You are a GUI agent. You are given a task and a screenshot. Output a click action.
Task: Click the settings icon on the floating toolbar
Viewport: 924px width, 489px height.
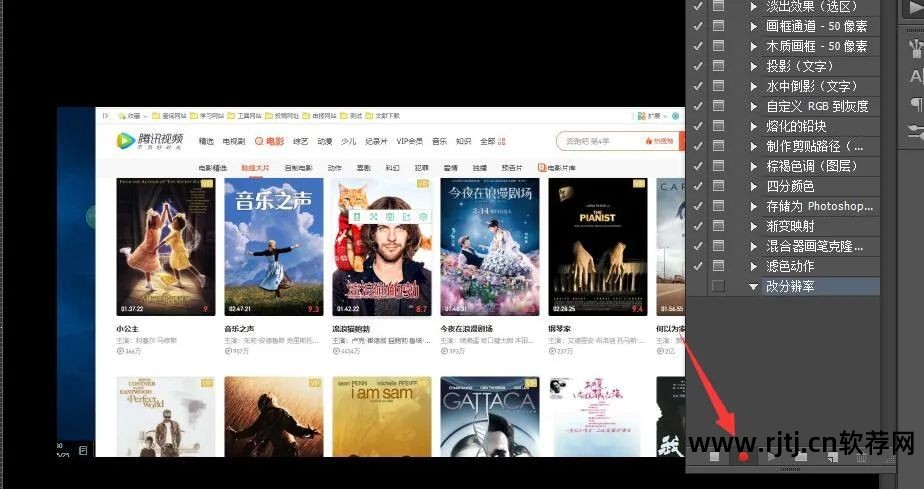423,217
